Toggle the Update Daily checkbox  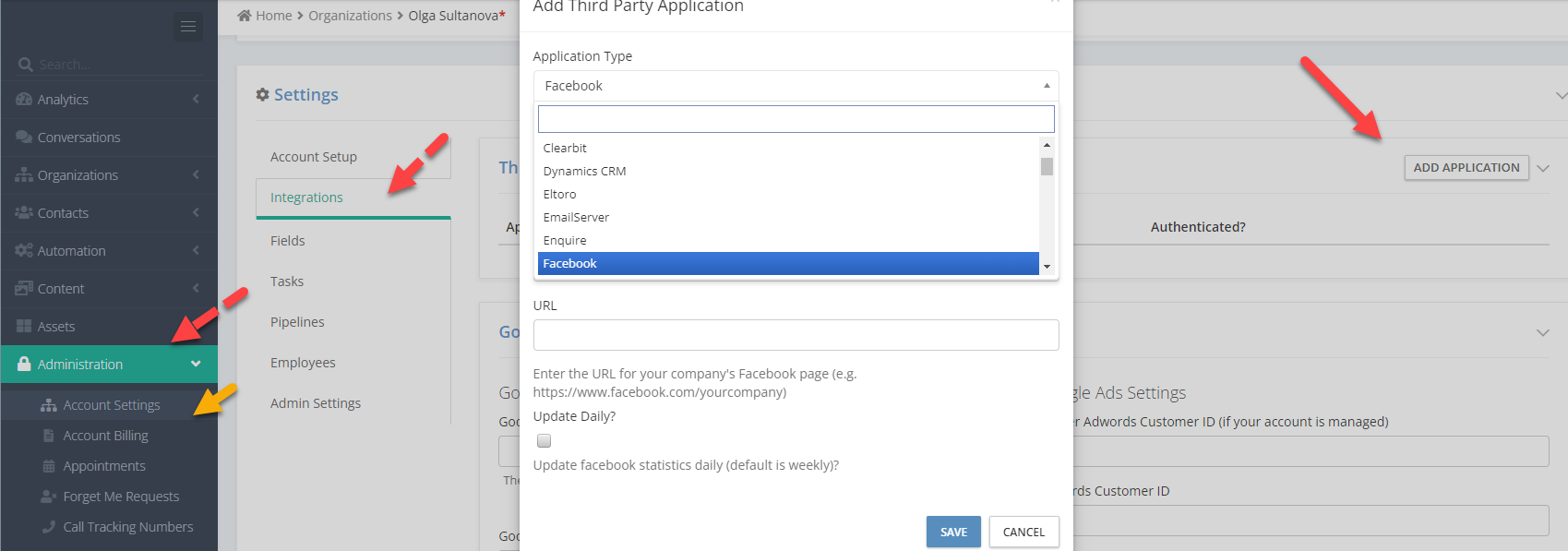pyautogui.click(x=545, y=440)
